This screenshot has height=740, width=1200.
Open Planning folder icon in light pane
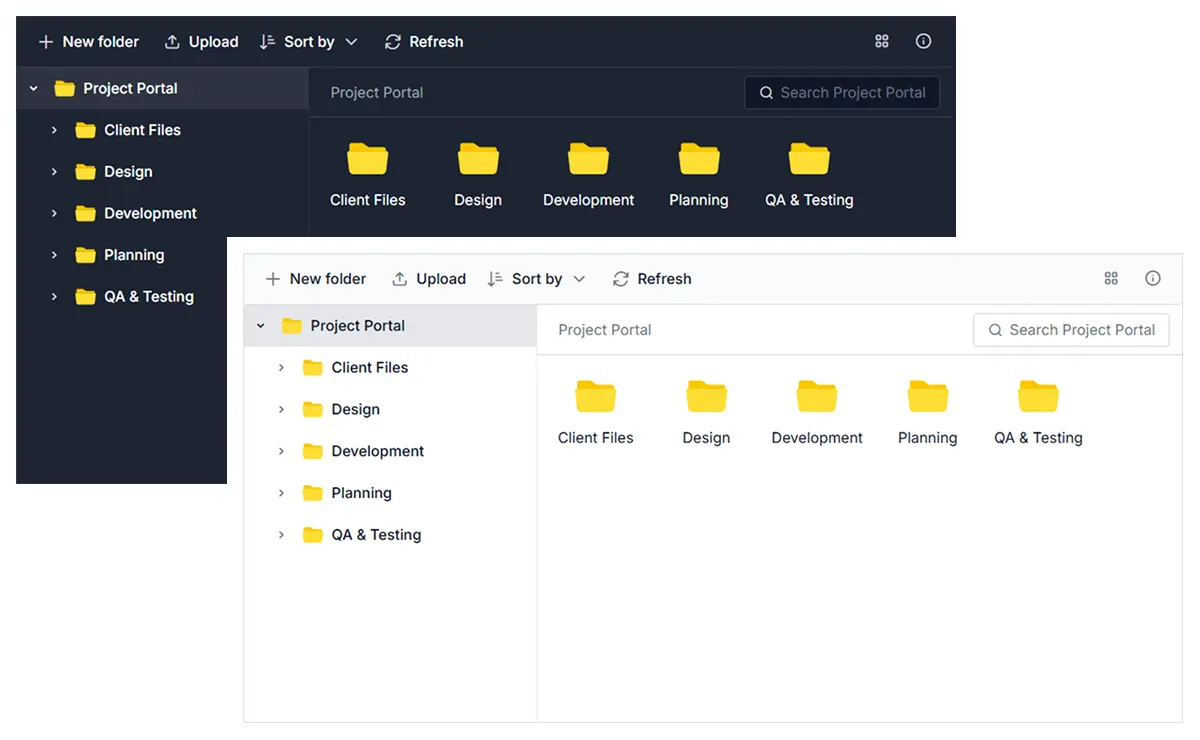click(x=928, y=397)
